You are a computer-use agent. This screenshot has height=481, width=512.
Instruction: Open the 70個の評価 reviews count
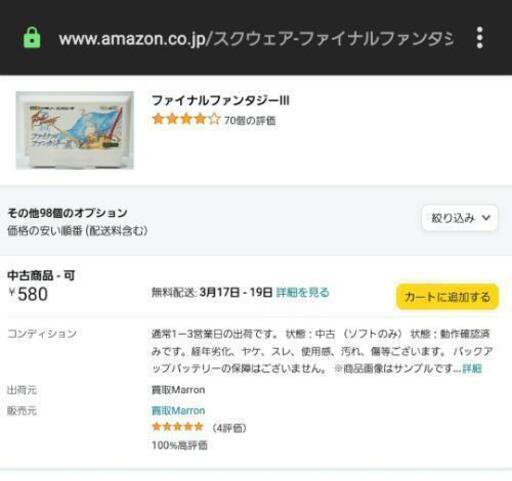(x=250, y=120)
